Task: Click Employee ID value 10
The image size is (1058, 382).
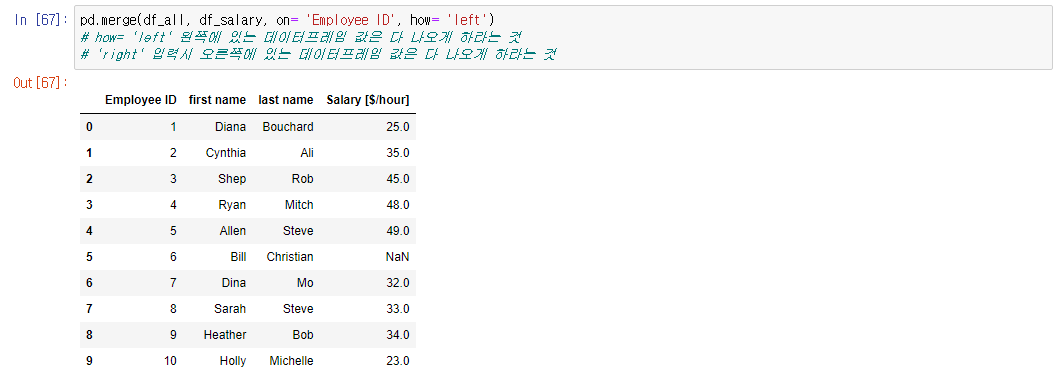Action: (x=170, y=360)
